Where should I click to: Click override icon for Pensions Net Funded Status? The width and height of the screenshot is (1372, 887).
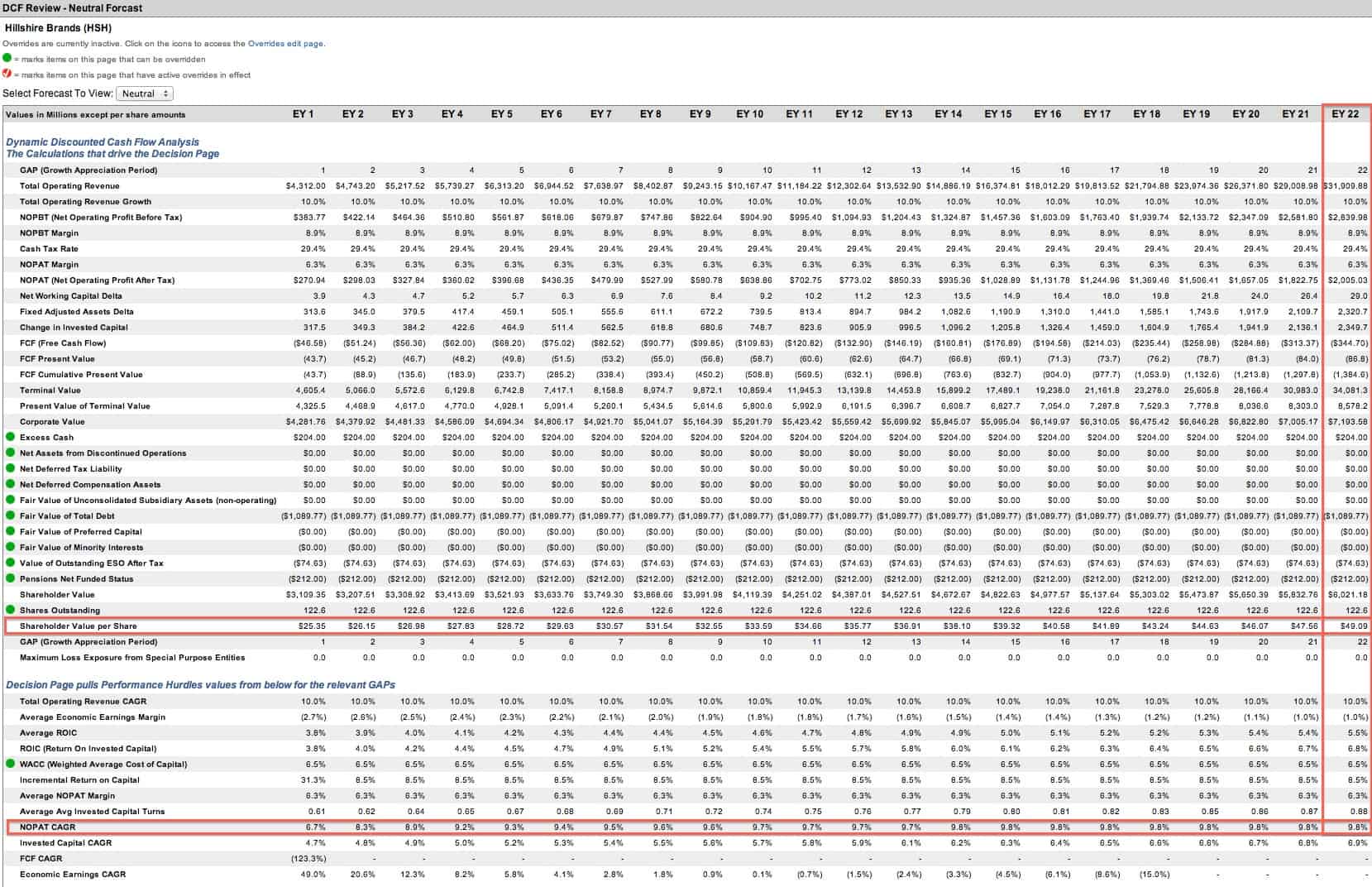pos(10,578)
